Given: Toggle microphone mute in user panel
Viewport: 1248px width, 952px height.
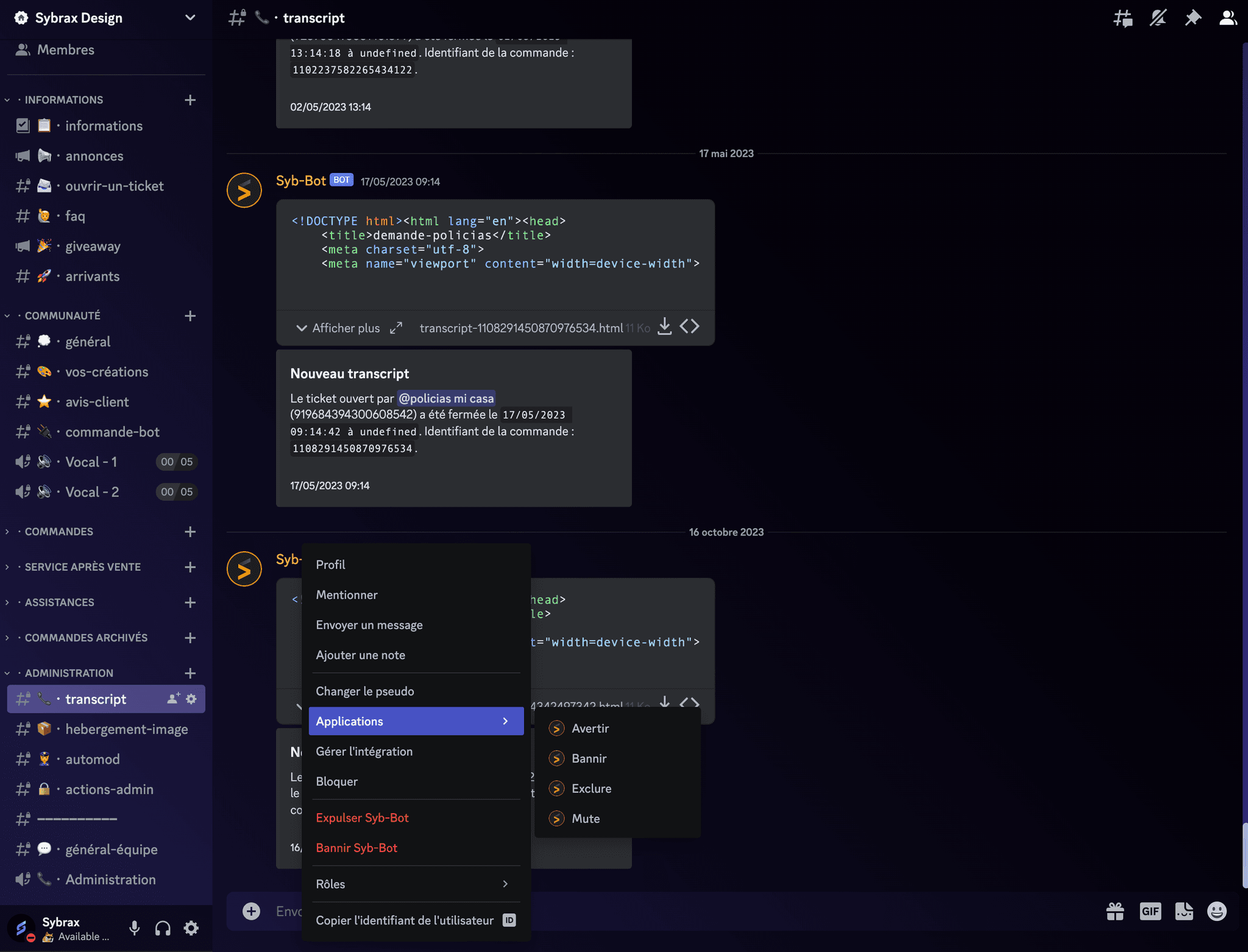Looking at the screenshot, I should pos(135,928).
